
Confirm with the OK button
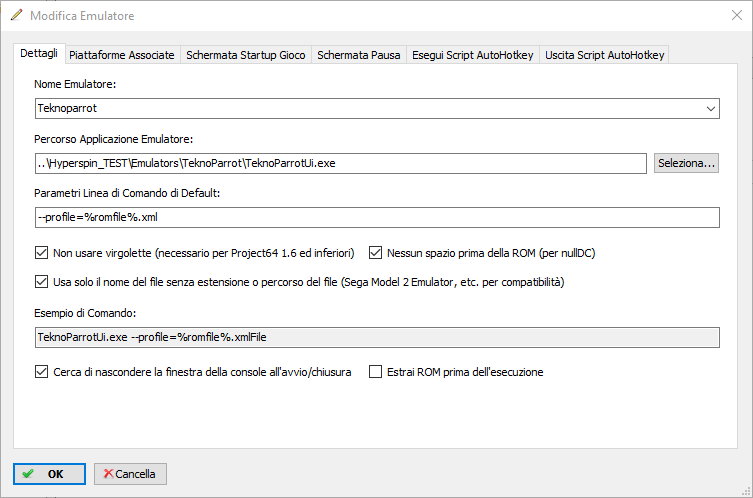coord(49,474)
